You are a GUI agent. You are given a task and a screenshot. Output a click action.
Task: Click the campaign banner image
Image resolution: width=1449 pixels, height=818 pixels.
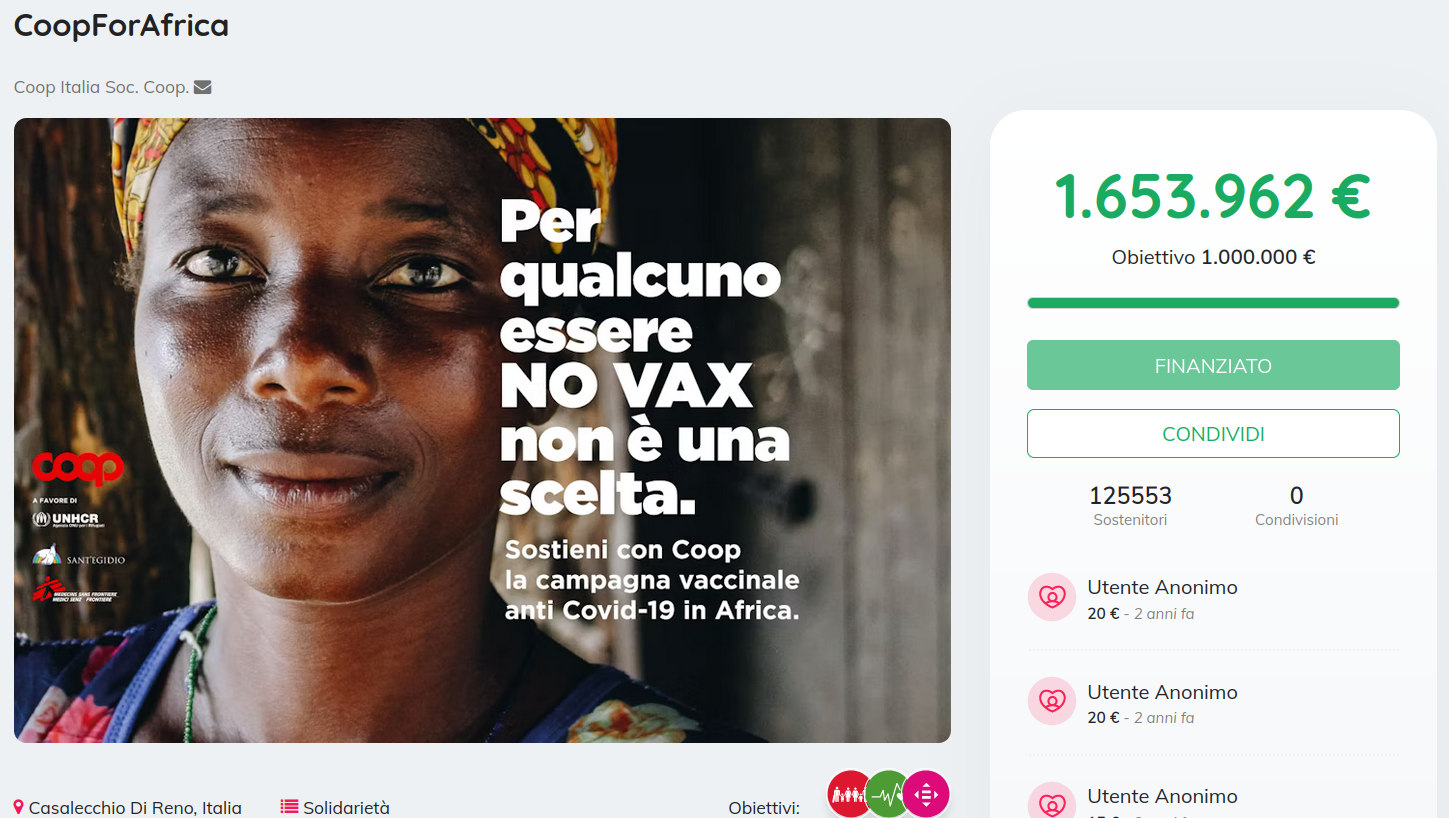pyautogui.click(x=482, y=430)
